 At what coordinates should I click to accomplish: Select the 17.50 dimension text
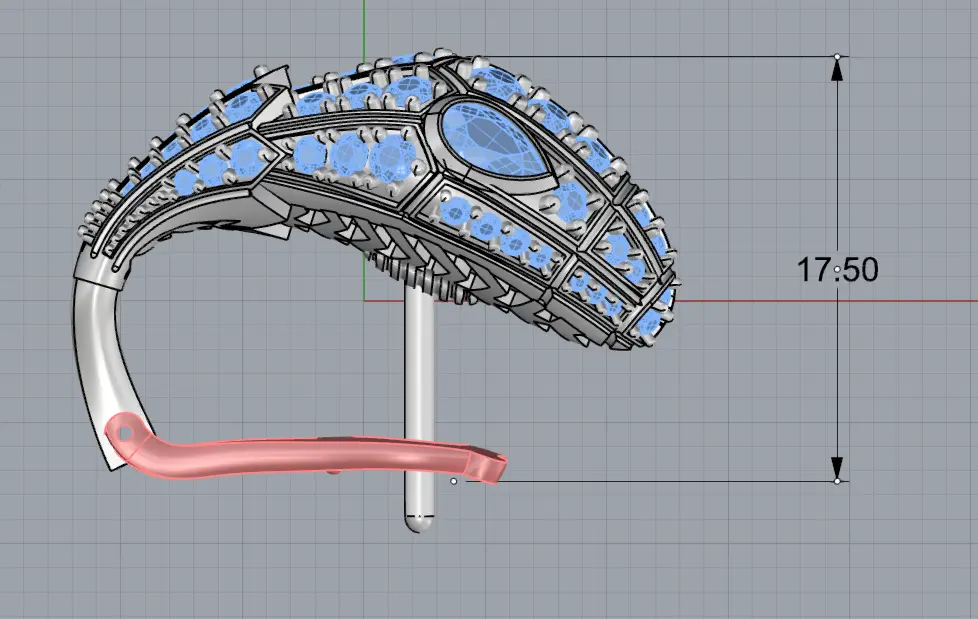tap(837, 270)
